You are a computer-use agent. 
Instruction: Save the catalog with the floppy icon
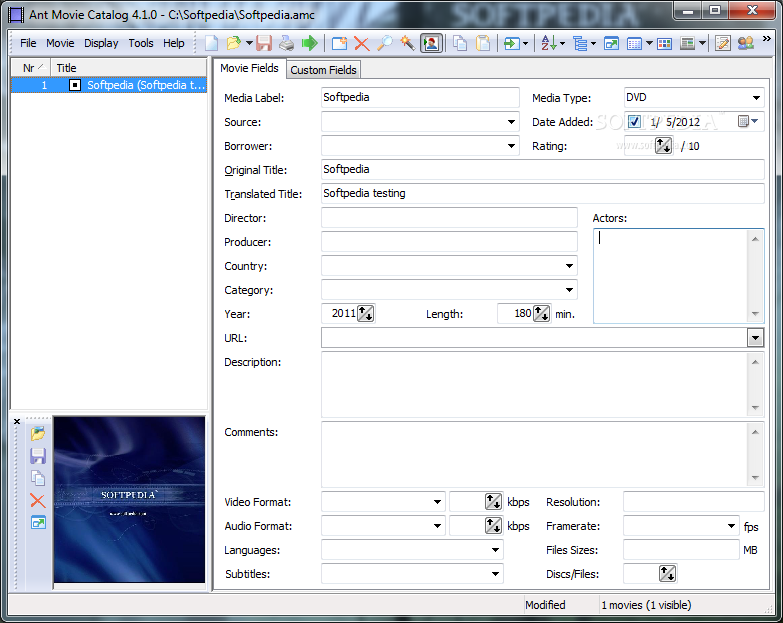pyautogui.click(x=264, y=43)
